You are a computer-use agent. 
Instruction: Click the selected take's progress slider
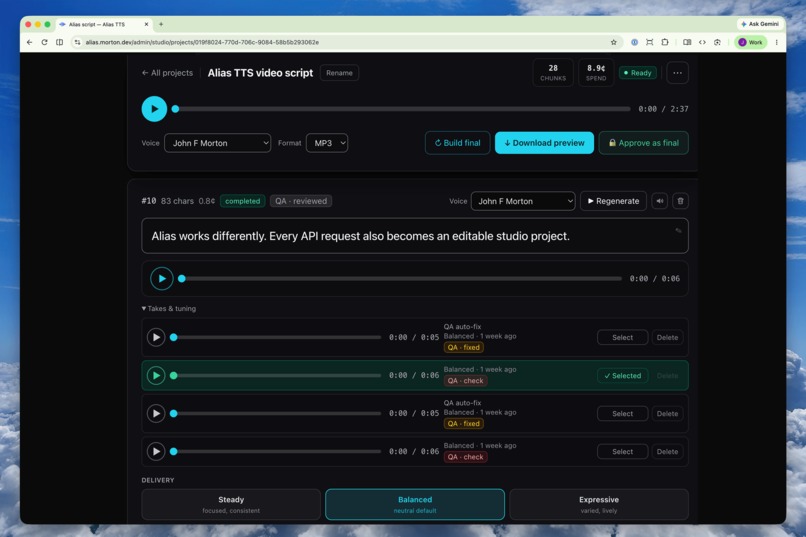pos(277,376)
